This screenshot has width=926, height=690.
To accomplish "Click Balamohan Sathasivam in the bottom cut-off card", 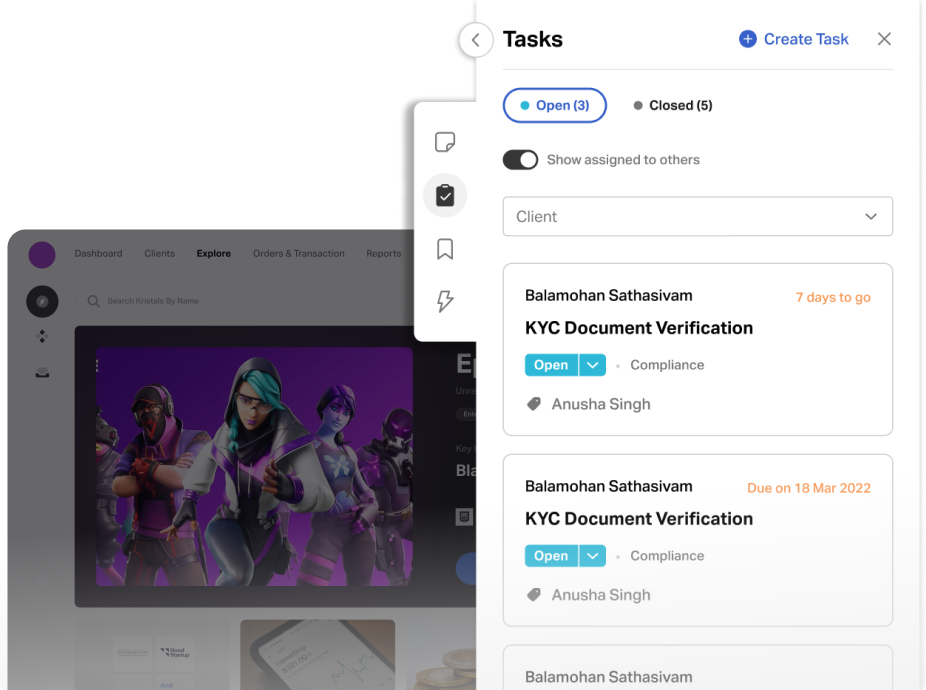I will pos(609,677).
